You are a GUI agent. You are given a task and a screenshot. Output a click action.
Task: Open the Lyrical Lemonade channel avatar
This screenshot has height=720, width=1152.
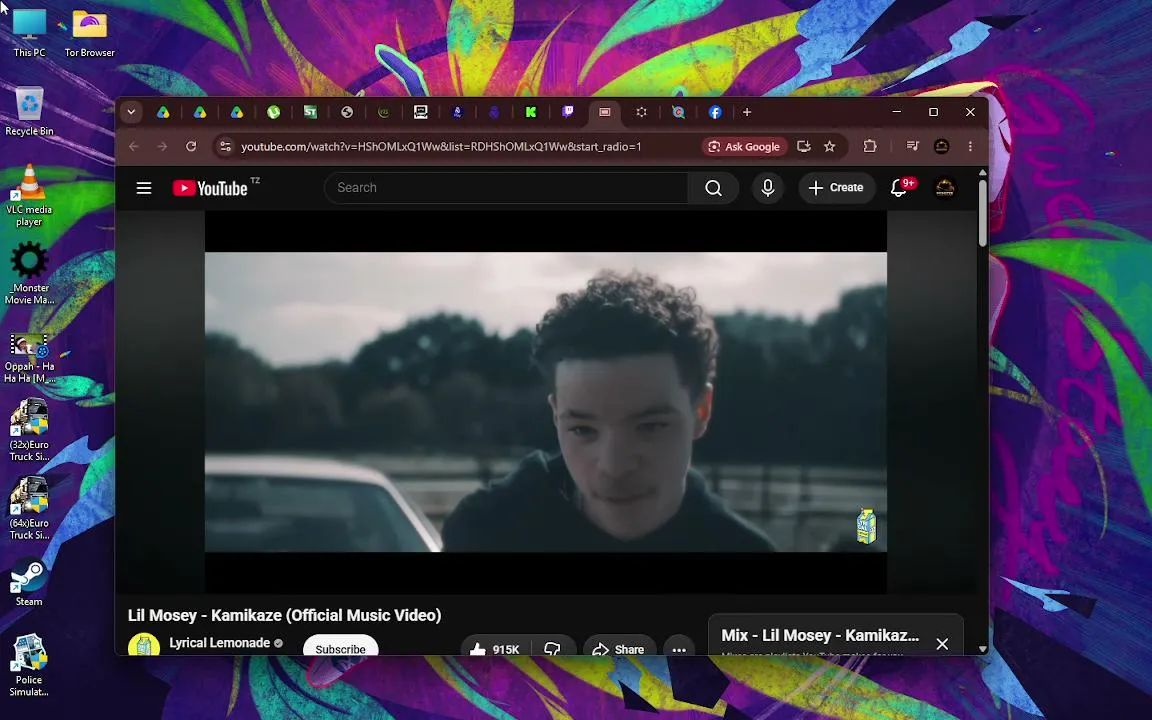144,645
